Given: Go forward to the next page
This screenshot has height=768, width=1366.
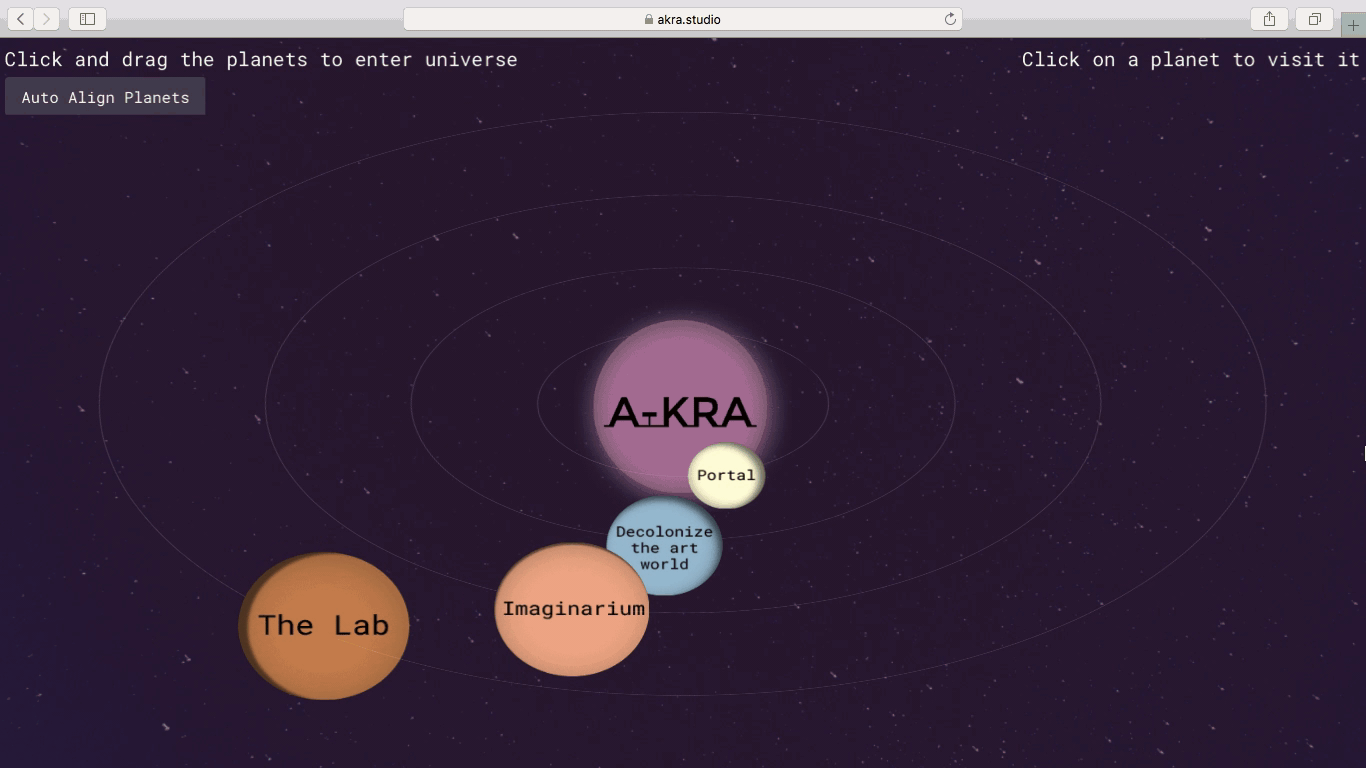Looking at the screenshot, I should point(46,19).
